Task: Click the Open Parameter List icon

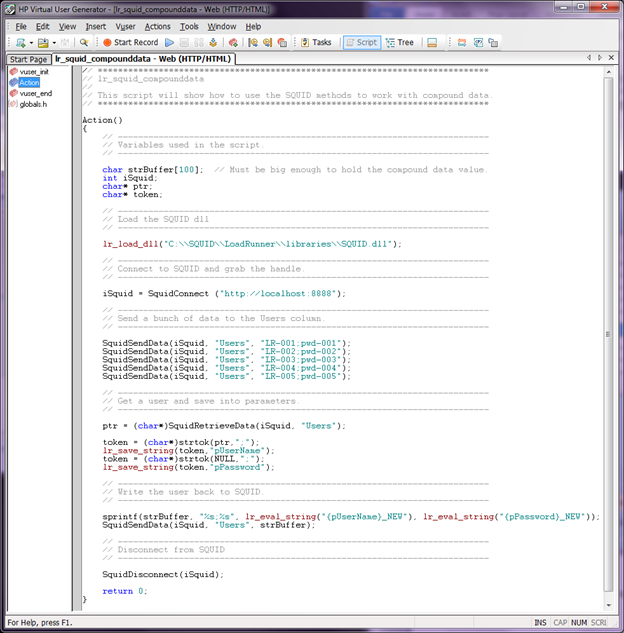Action: 253,42
